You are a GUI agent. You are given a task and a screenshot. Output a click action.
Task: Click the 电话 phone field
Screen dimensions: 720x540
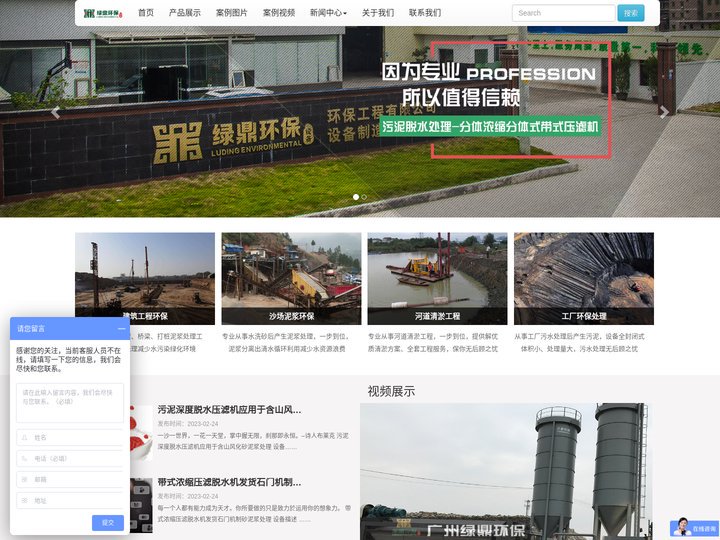70,458
